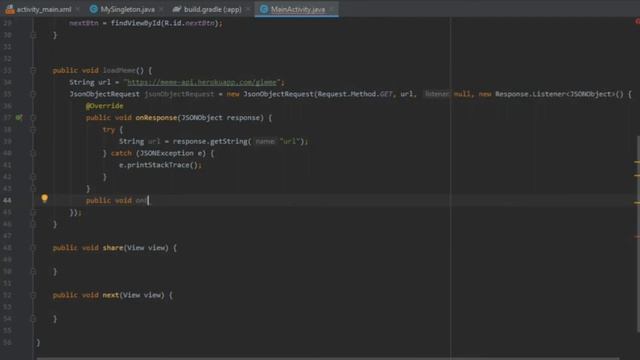Viewport: 640px width, 360px height.
Task: Click the loadMeme method name
Action: (x=119, y=71)
